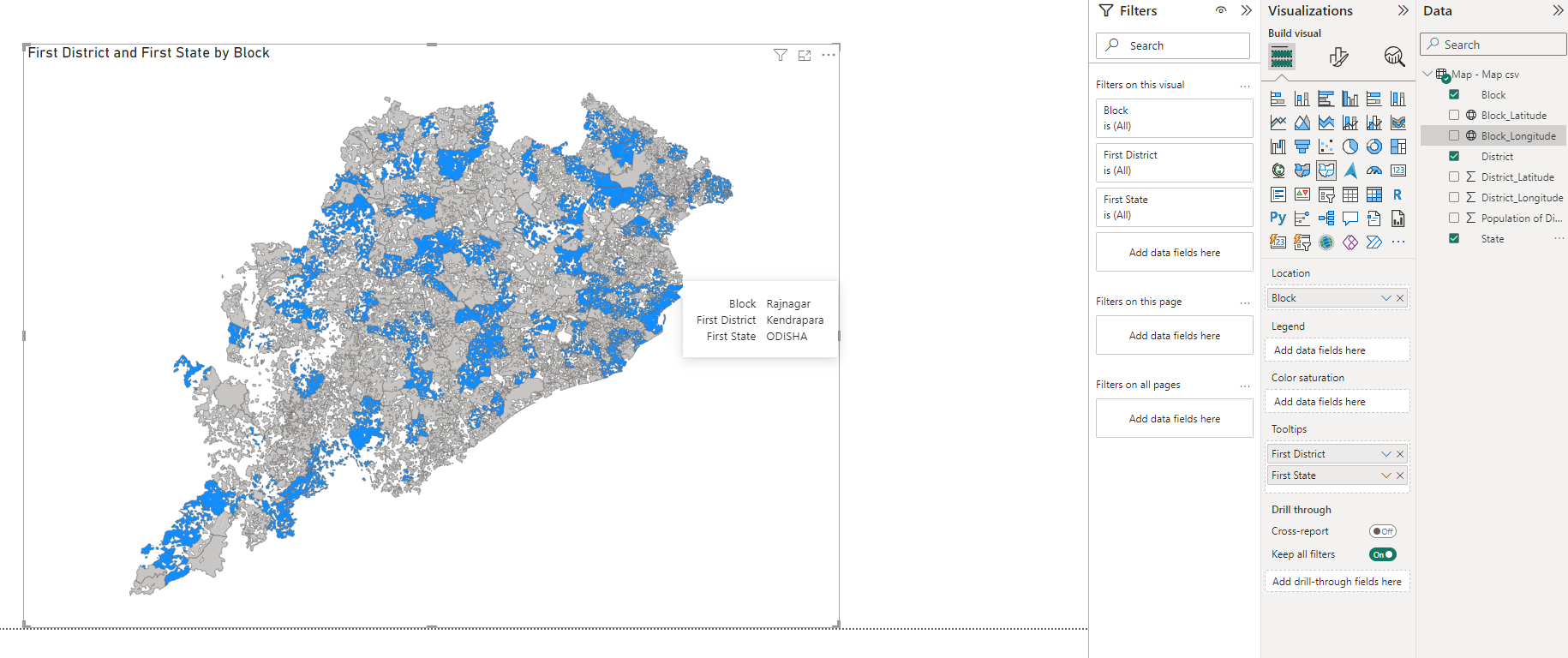Remove First State from Tooltips
This screenshot has height=658, width=1568.
[x=1400, y=476]
